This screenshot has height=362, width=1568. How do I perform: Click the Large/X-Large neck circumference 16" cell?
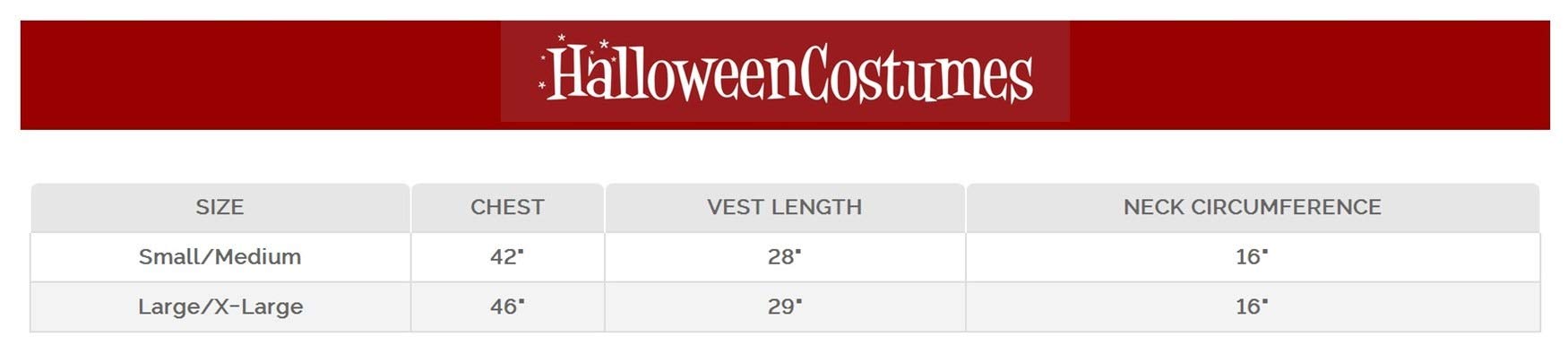coord(1252,306)
